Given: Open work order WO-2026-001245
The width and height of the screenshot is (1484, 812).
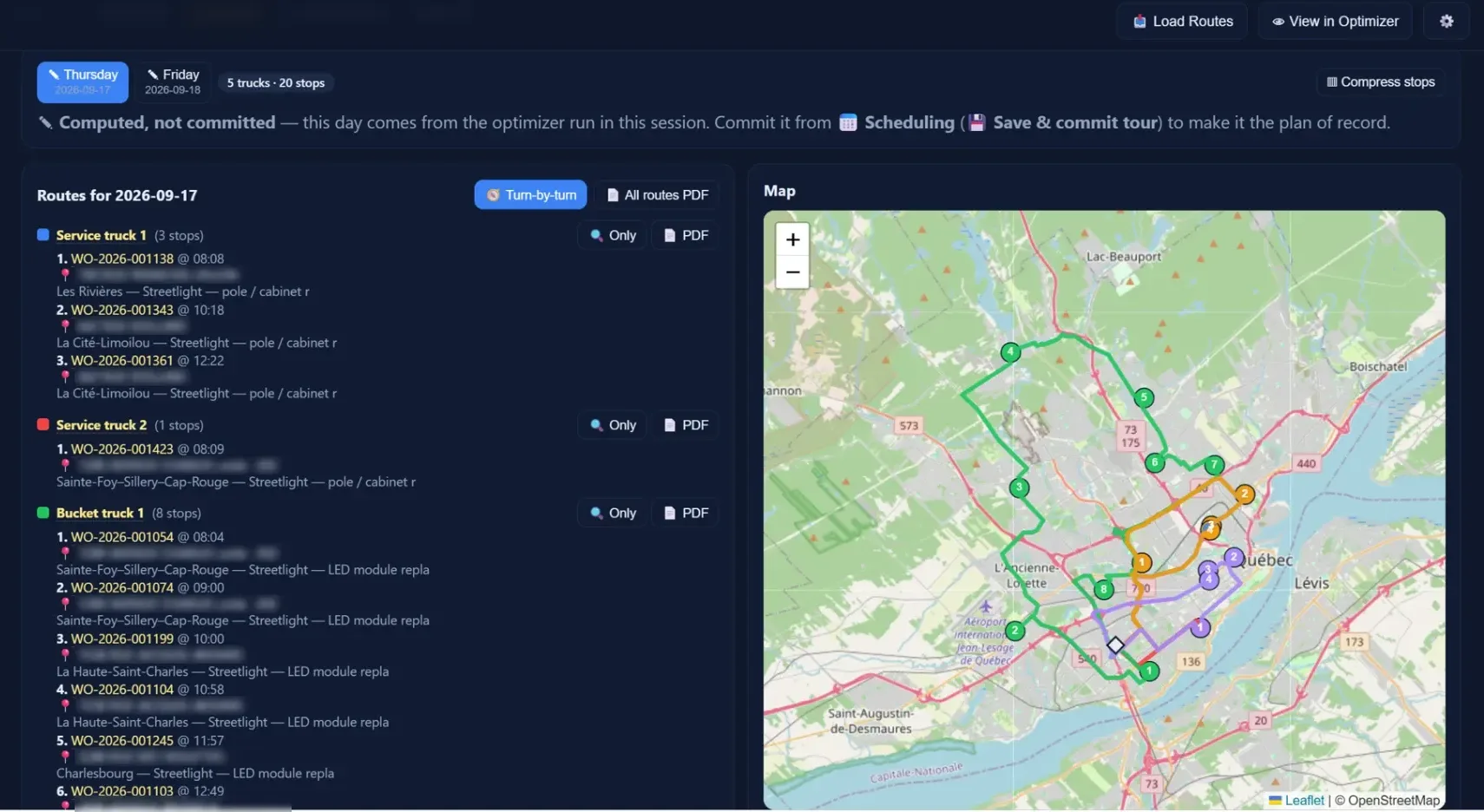Looking at the screenshot, I should click(122, 741).
